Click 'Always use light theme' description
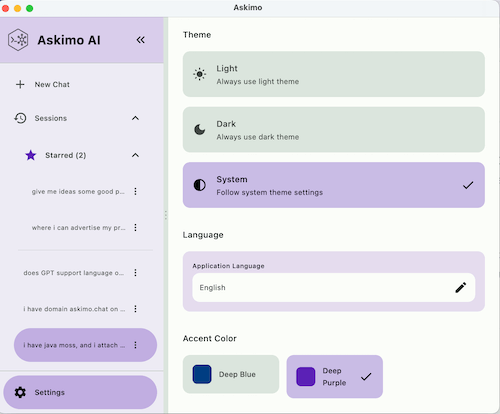This screenshot has height=414, width=500. click(x=258, y=81)
